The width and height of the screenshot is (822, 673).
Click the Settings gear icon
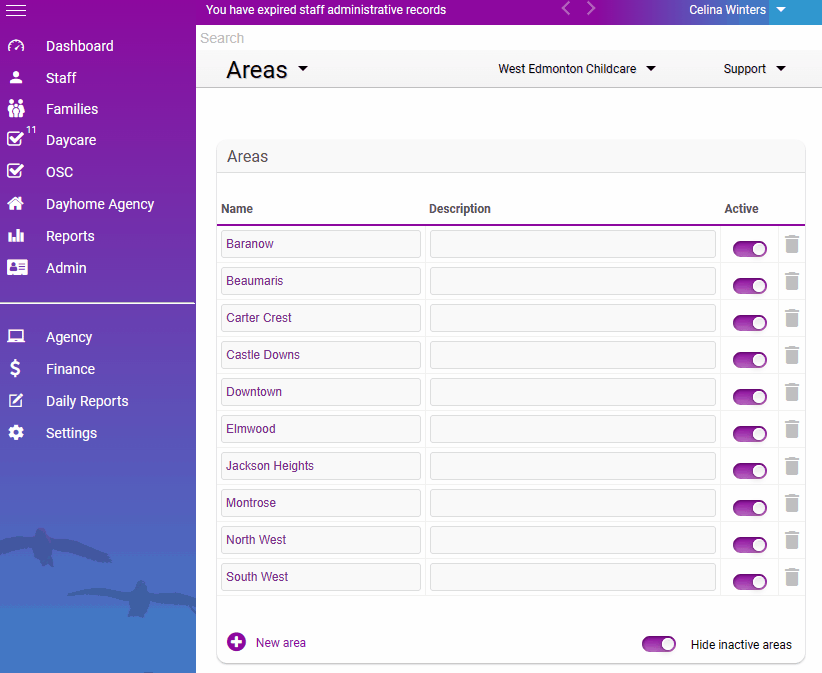[x=16, y=432]
